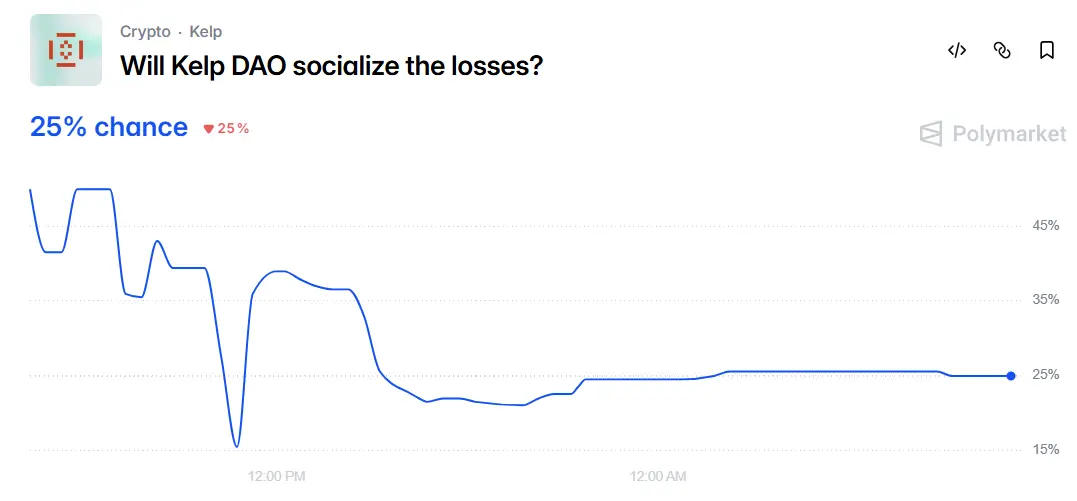Image resolution: width=1077 pixels, height=501 pixels.
Task: Click the blue 25% chance text
Action: pos(109,127)
